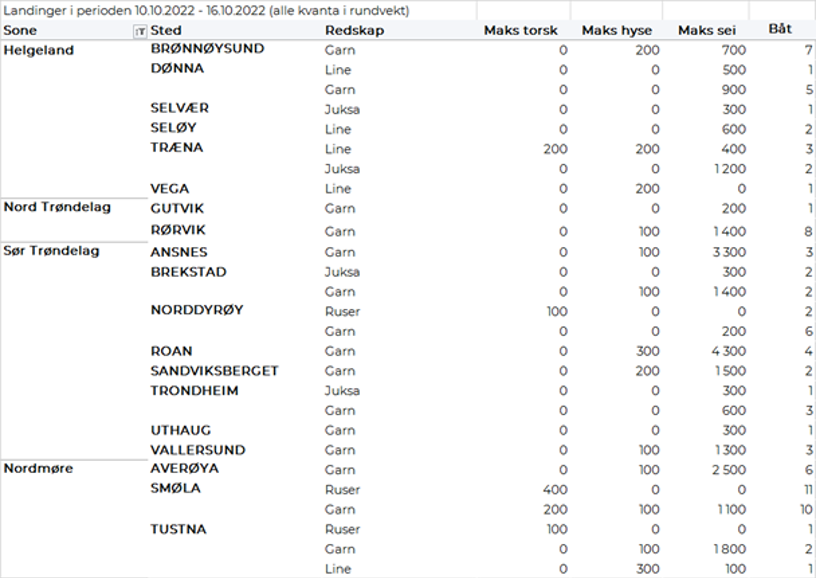Click the TRONDHEIM place cell

194,391
